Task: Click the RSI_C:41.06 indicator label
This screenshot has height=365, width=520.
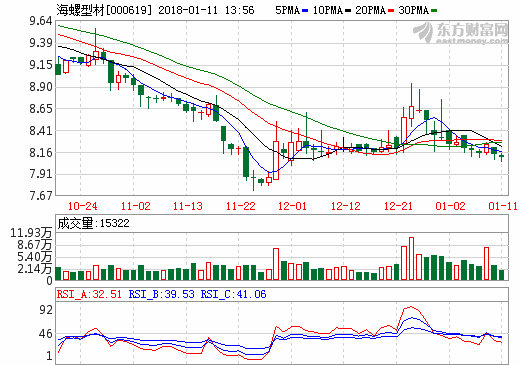Action: coord(233,294)
